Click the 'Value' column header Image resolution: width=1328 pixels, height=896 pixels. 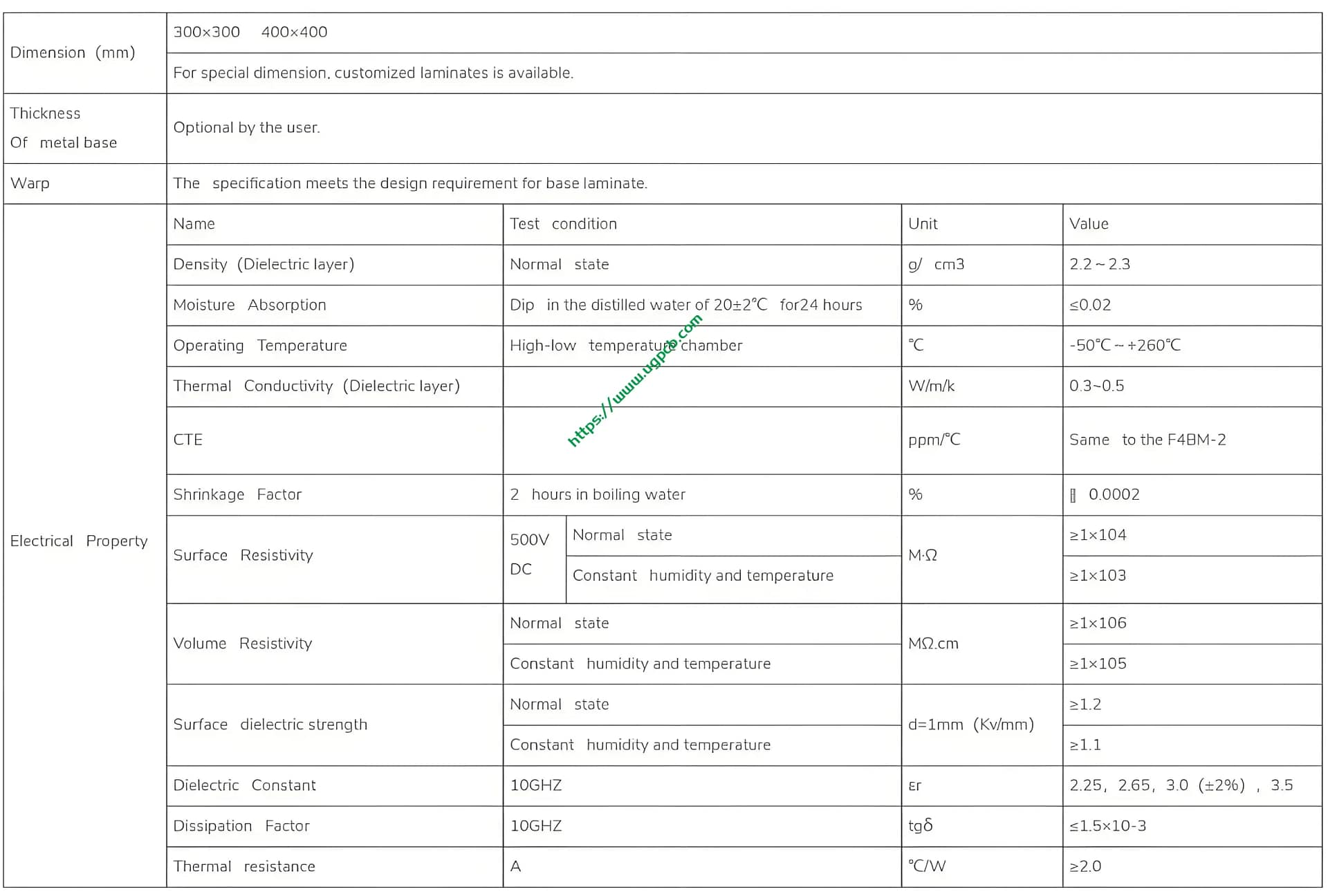1089,224
